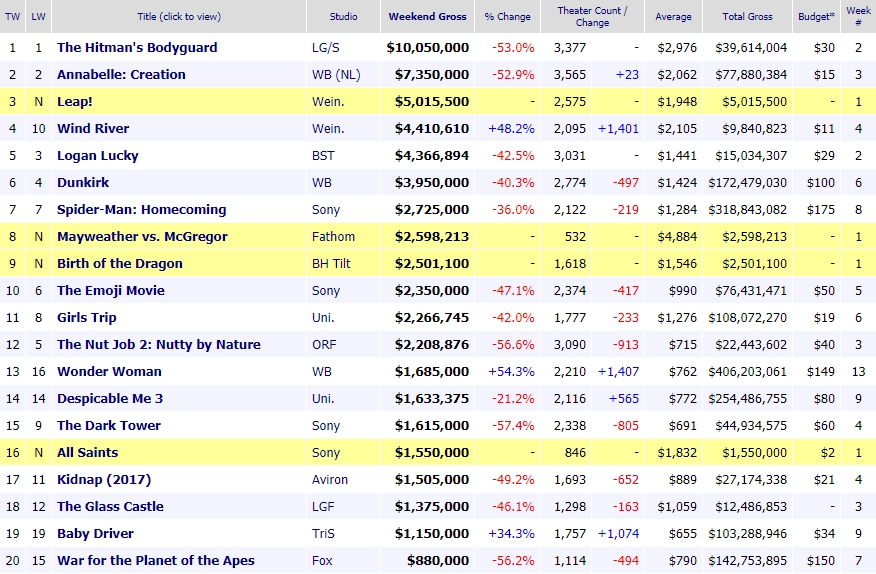The width and height of the screenshot is (876, 574).
Task: Sort by the TW column header
Action: point(12,16)
